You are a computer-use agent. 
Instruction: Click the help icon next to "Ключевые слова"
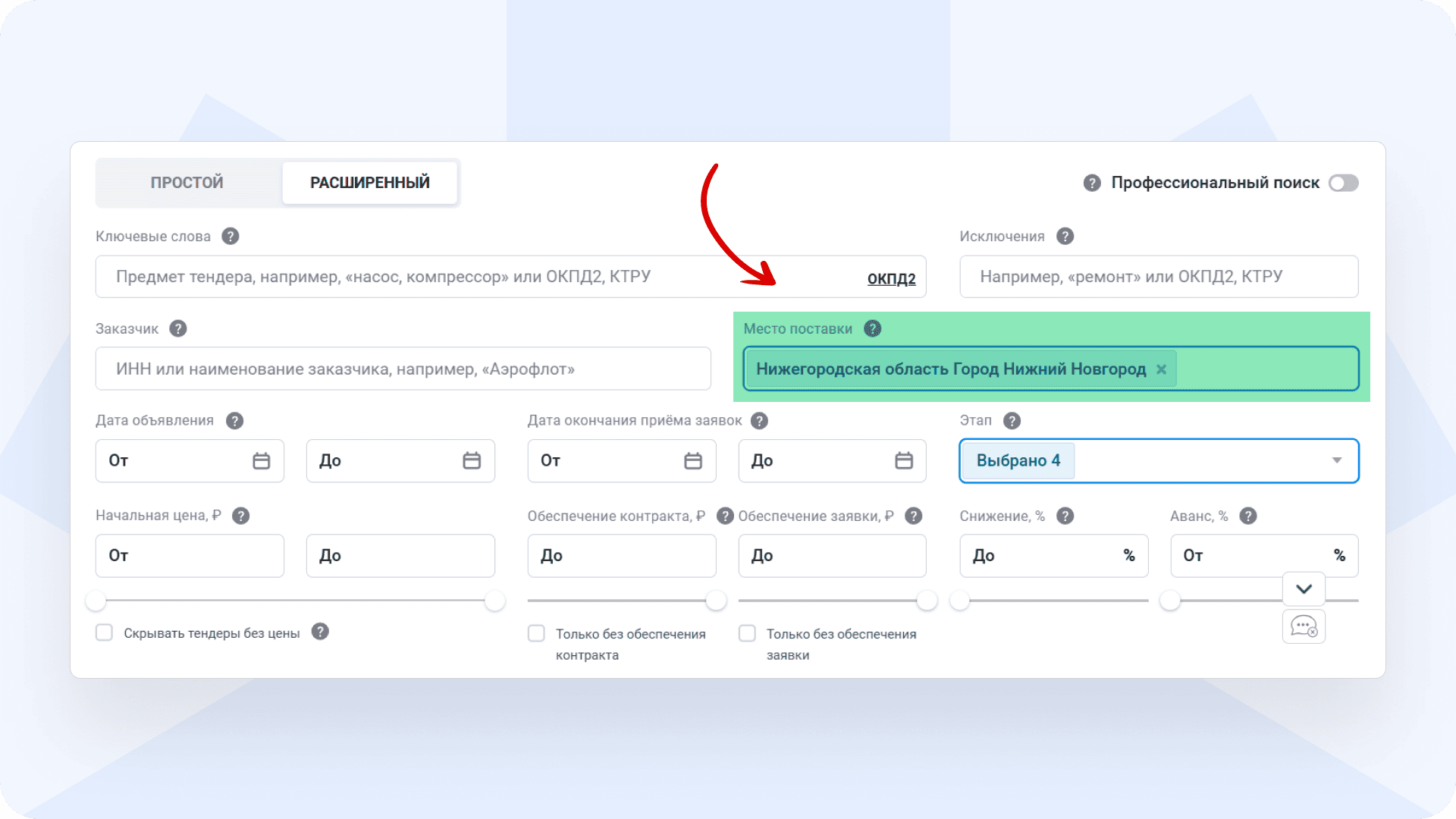pos(230,236)
